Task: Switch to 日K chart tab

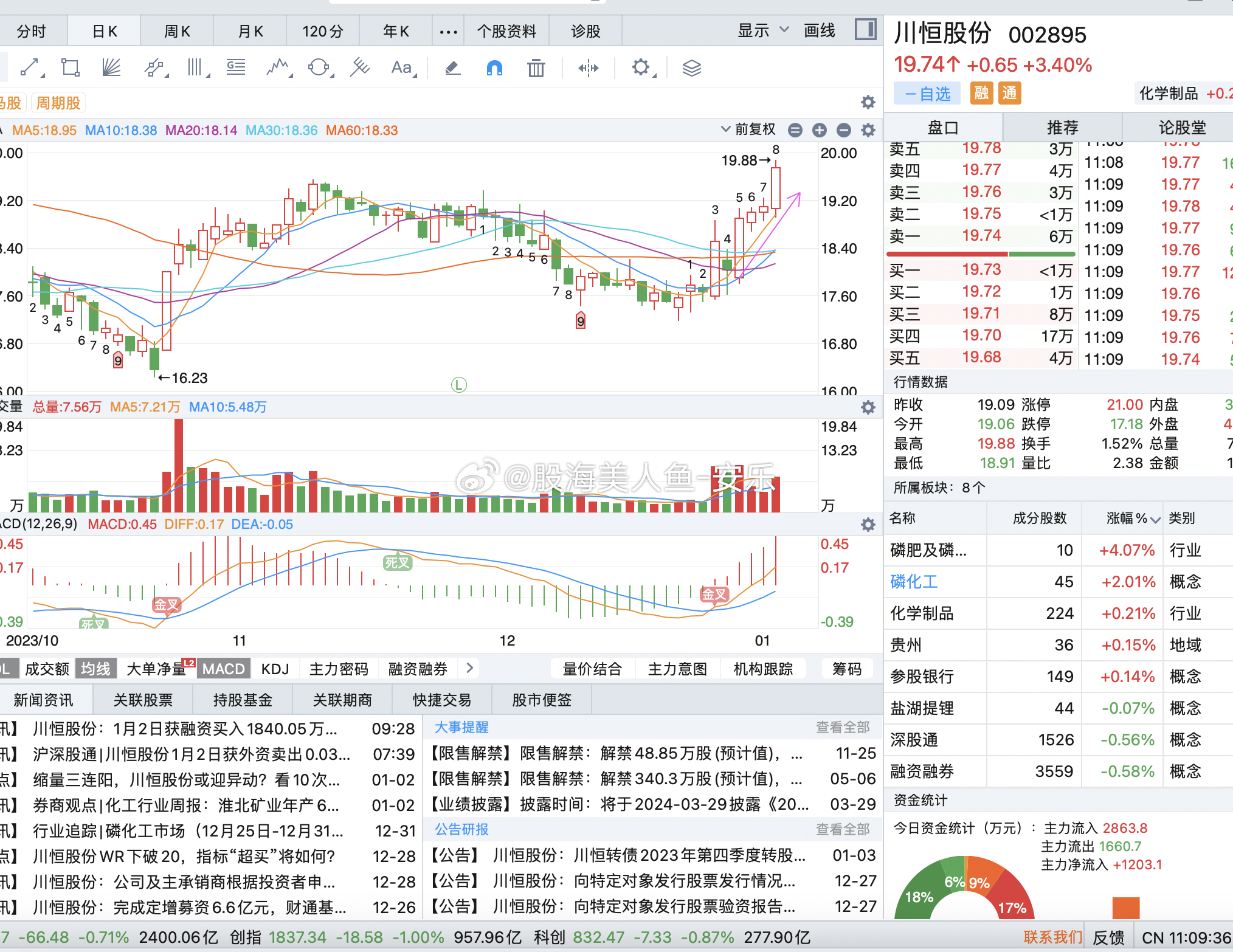Action: pos(104,31)
